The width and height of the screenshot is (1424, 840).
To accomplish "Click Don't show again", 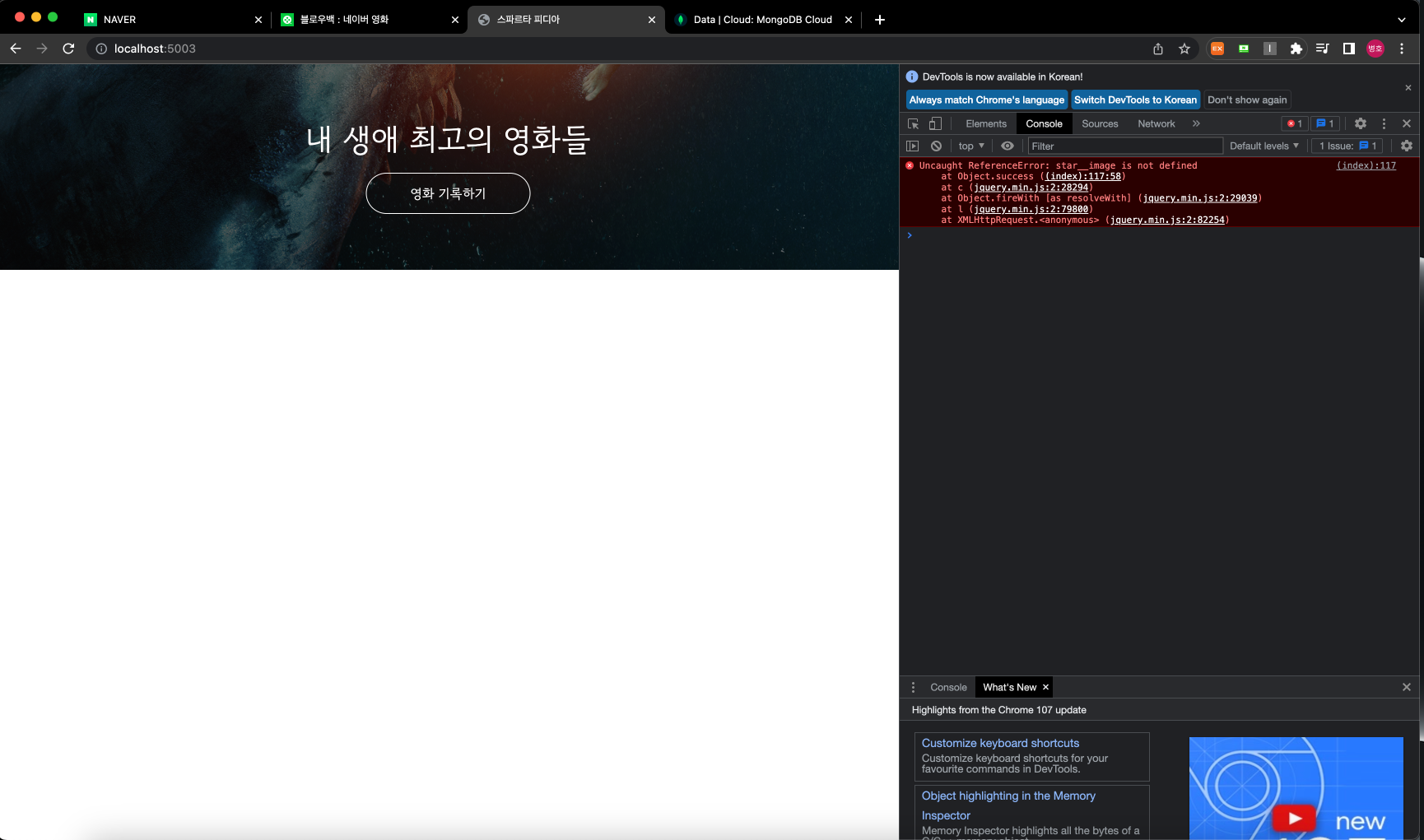I will (1247, 100).
